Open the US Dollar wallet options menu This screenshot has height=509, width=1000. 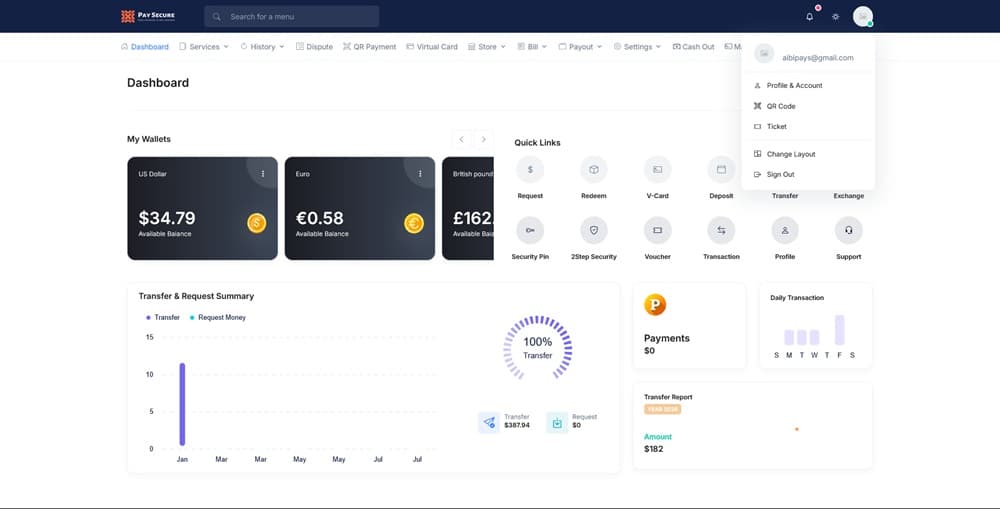tap(263, 173)
